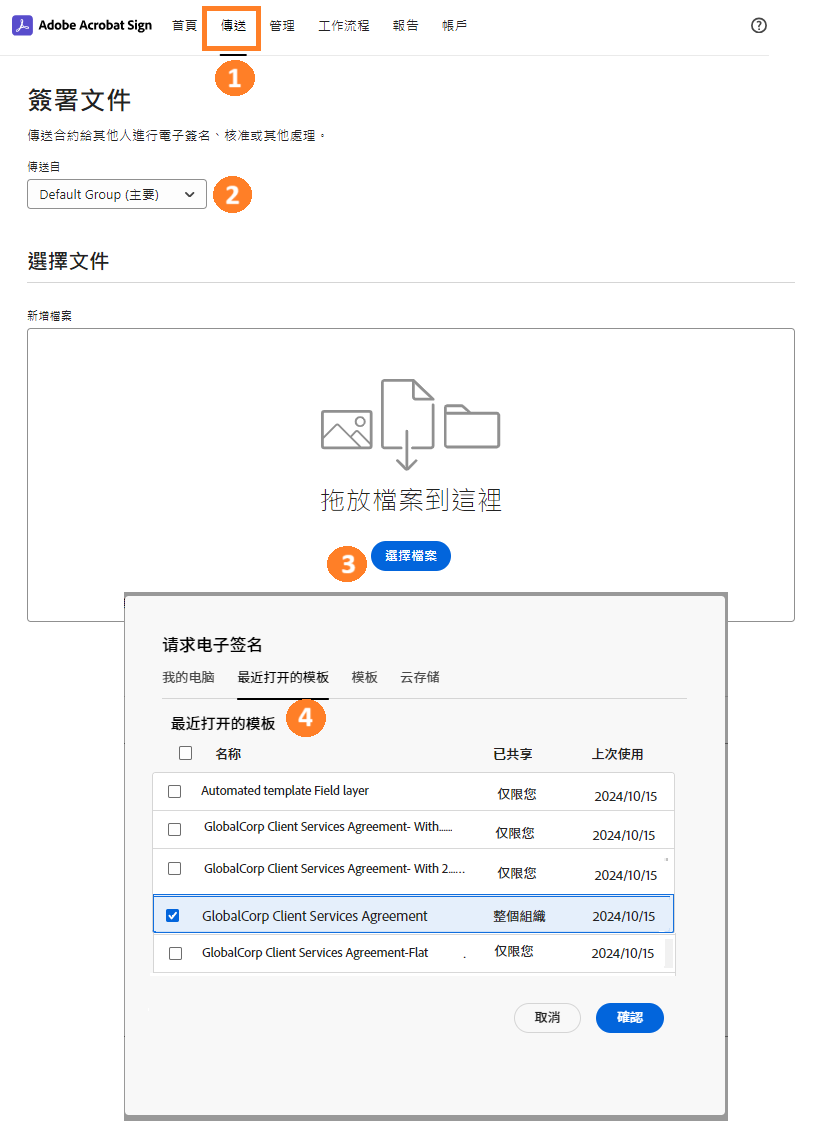
Task: Cancel the dialog with 取消 button
Action: [547, 1017]
